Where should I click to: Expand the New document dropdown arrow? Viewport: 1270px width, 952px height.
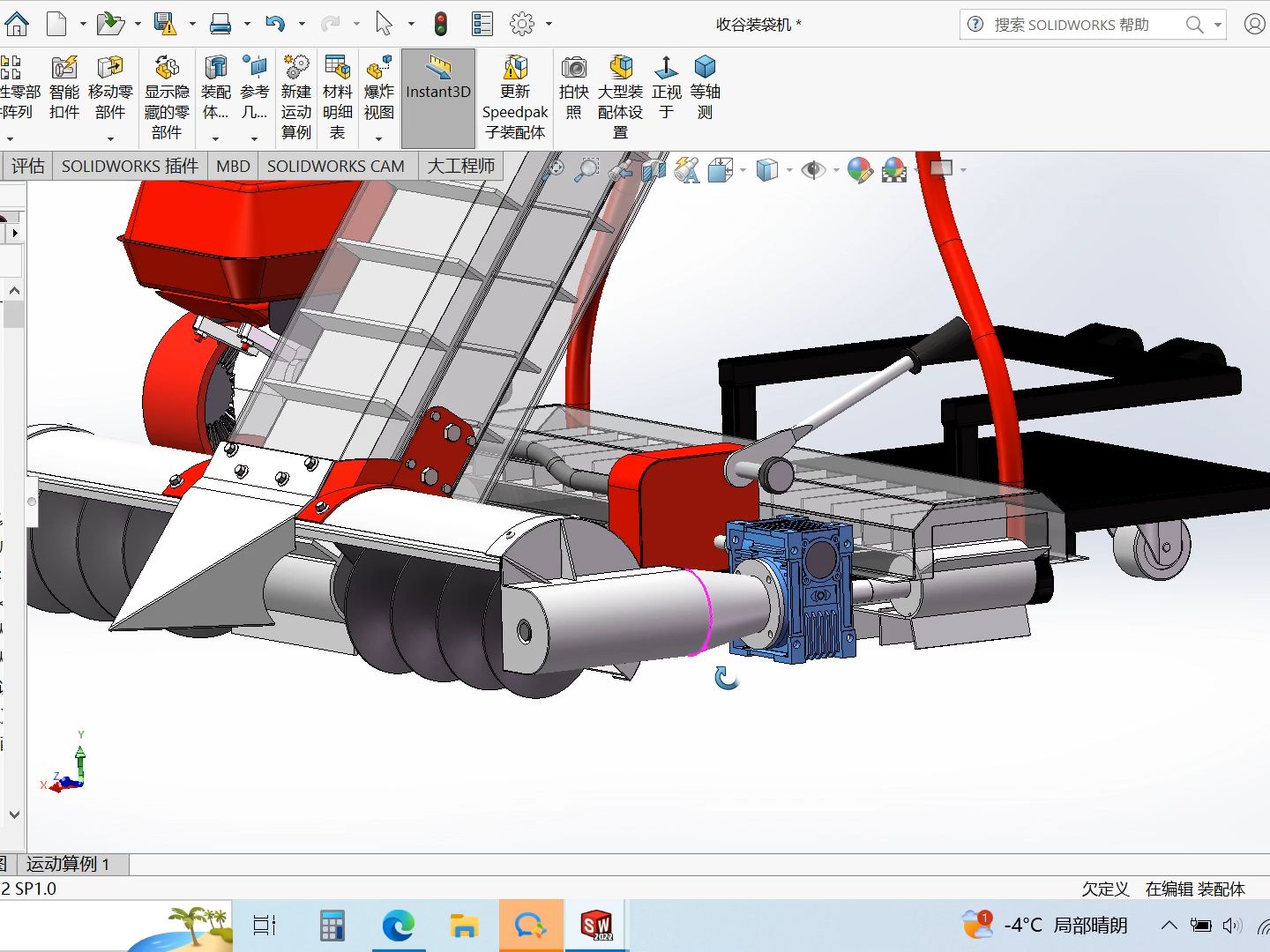point(83,25)
